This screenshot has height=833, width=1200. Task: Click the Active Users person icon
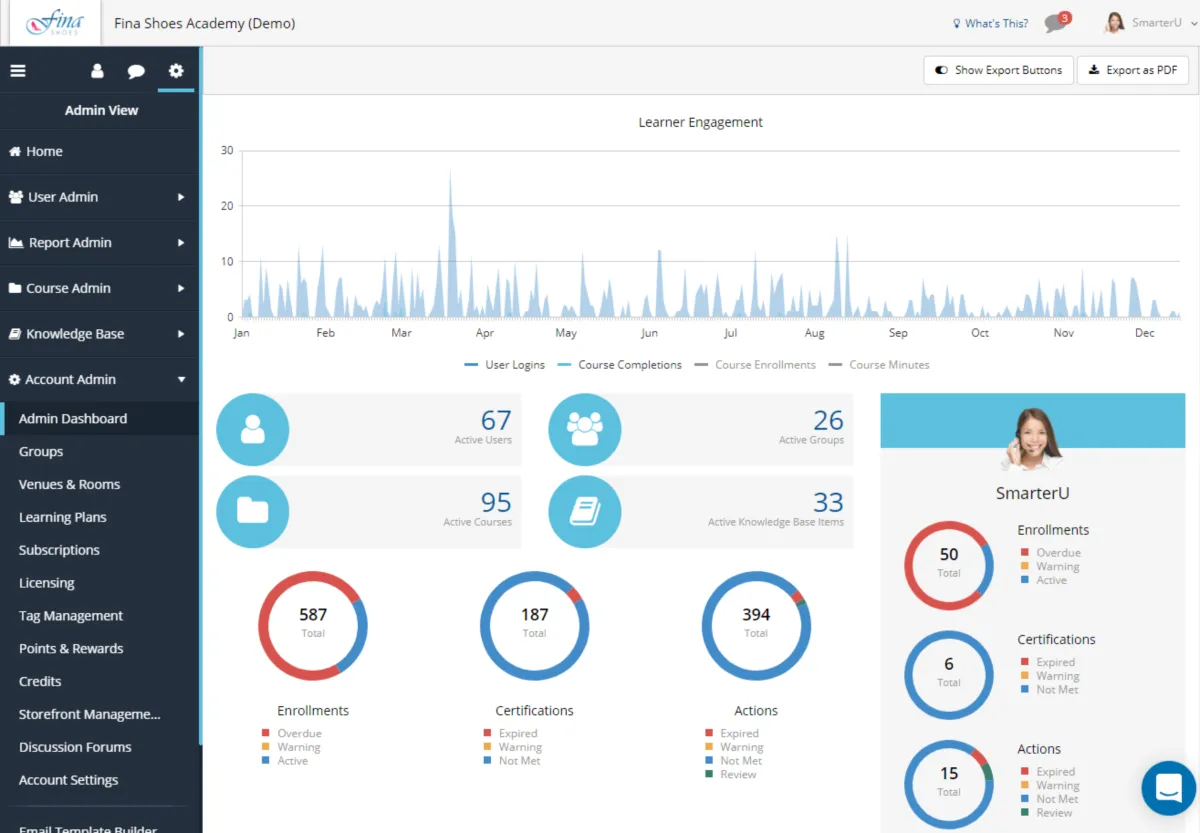(x=253, y=429)
